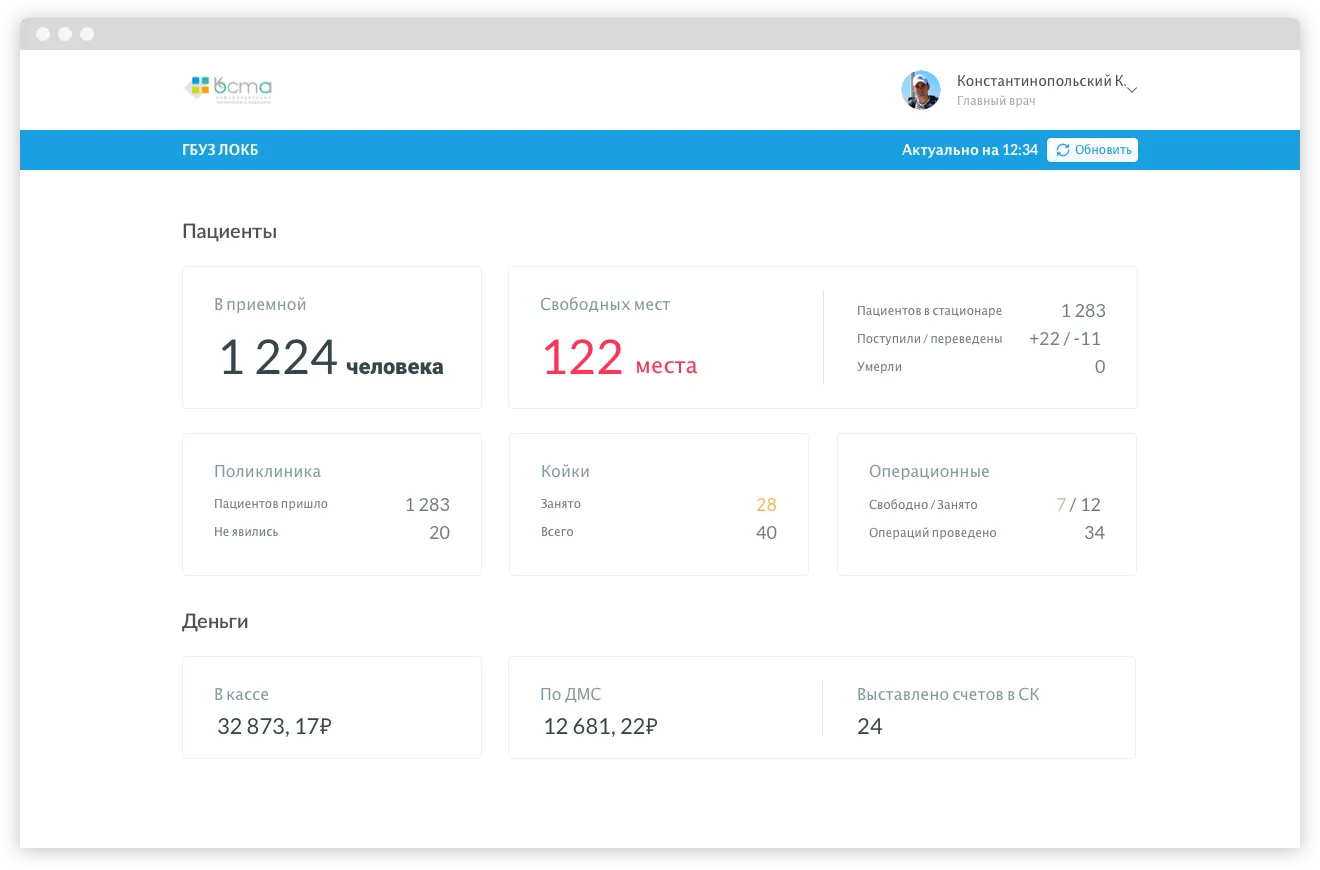
Task: Click the Койки beds card
Action: point(658,503)
